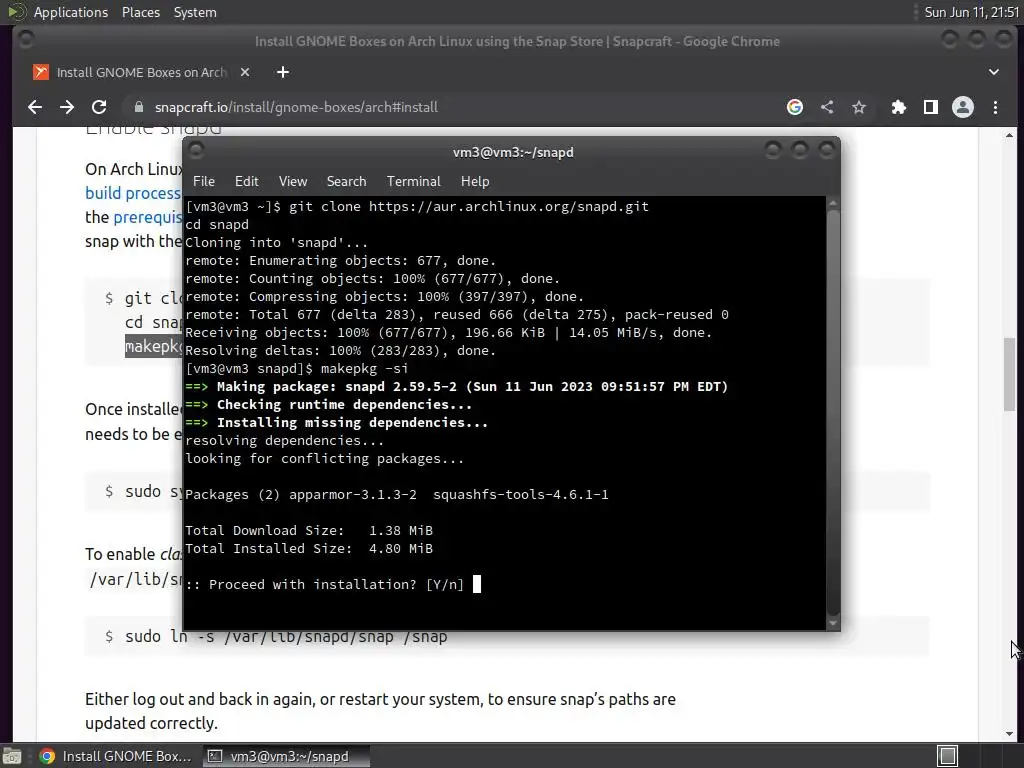Image resolution: width=1024 pixels, height=768 pixels.
Task: Click the clock showing Sun Jun 11, 21:51
Action: click(971, 12)
